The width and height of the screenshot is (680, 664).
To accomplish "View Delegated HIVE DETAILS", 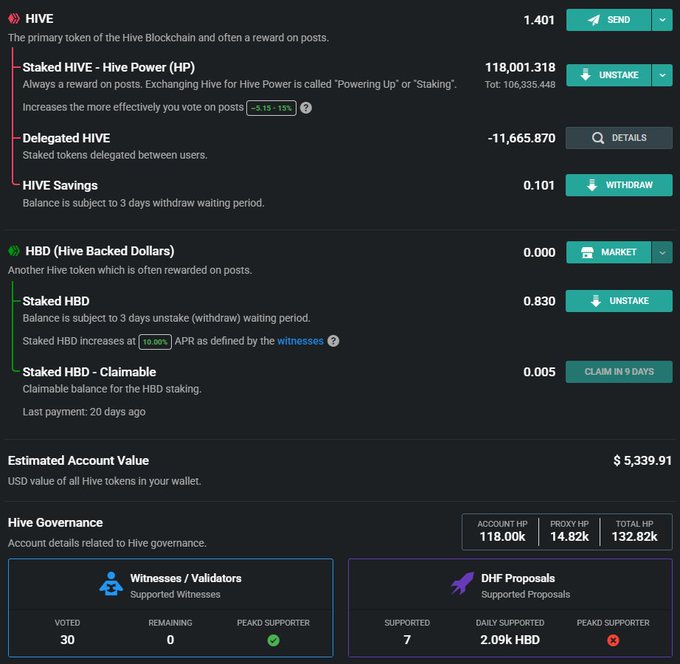I will click(619, 138).
